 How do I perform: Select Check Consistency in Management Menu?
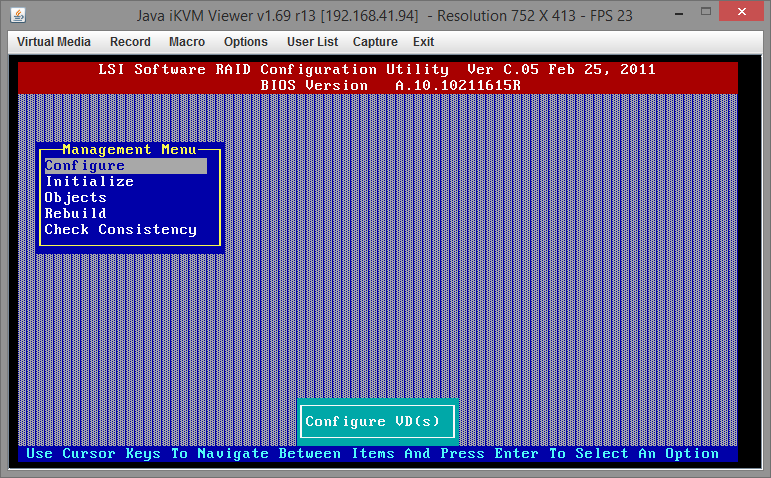coord(120,230)
